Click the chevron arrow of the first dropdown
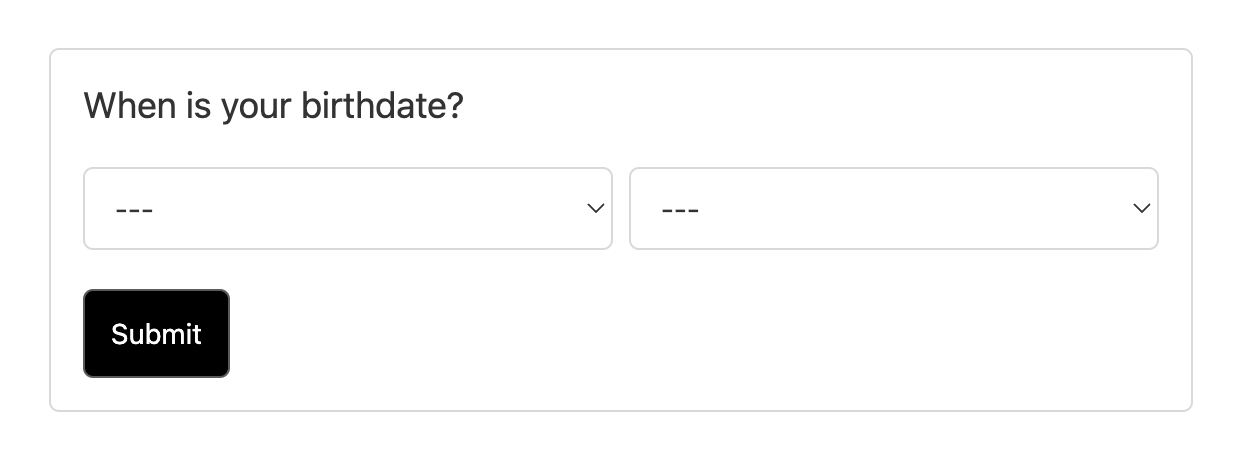The image size is (1246, 464). (595, 208)
